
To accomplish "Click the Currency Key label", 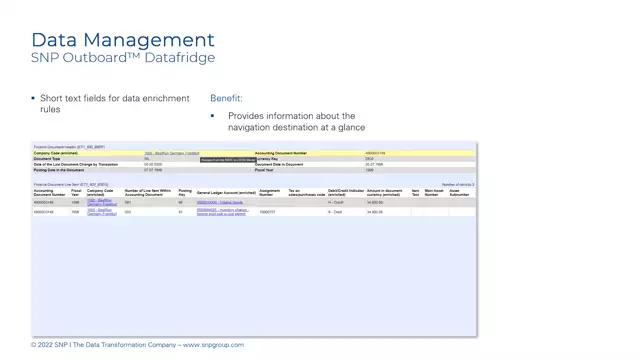I will (267, 159).
